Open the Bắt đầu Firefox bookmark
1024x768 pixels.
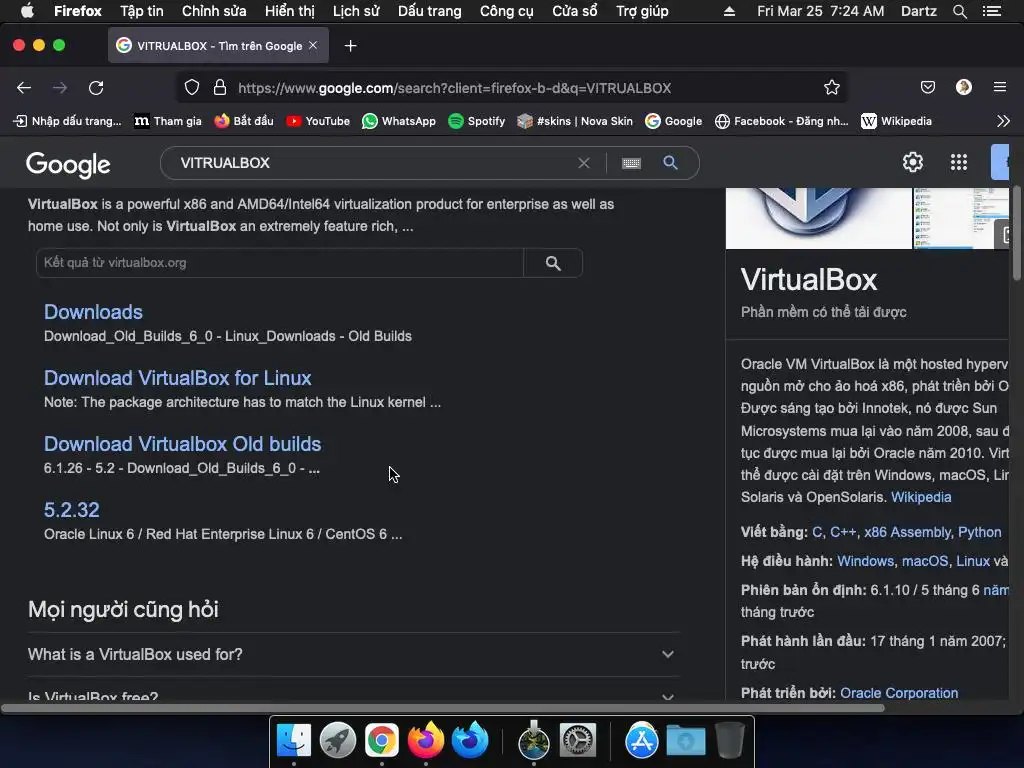[x=244, y=121]
